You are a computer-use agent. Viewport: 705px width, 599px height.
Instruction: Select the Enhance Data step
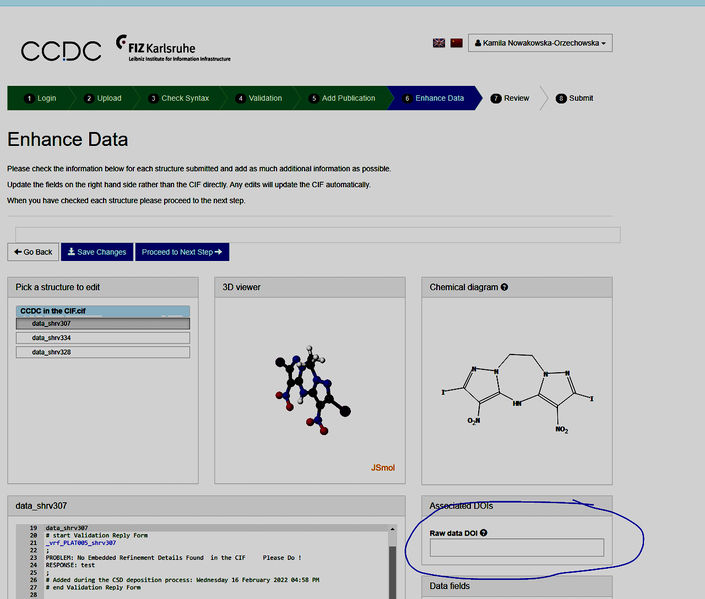[x=434, y=98]
